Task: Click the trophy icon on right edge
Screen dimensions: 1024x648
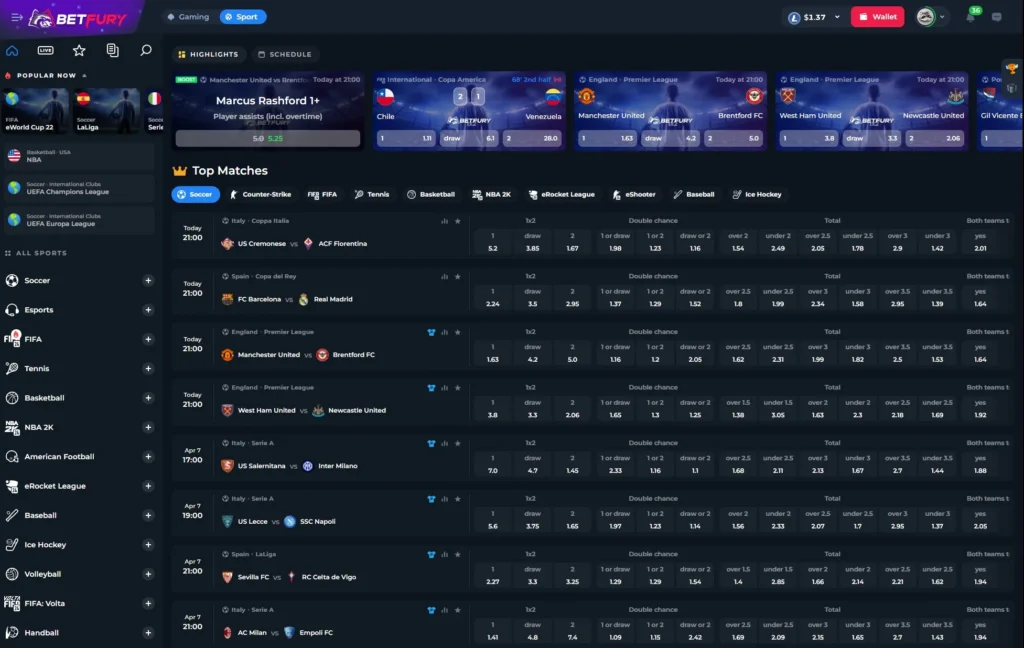Action: [1012, 68]
